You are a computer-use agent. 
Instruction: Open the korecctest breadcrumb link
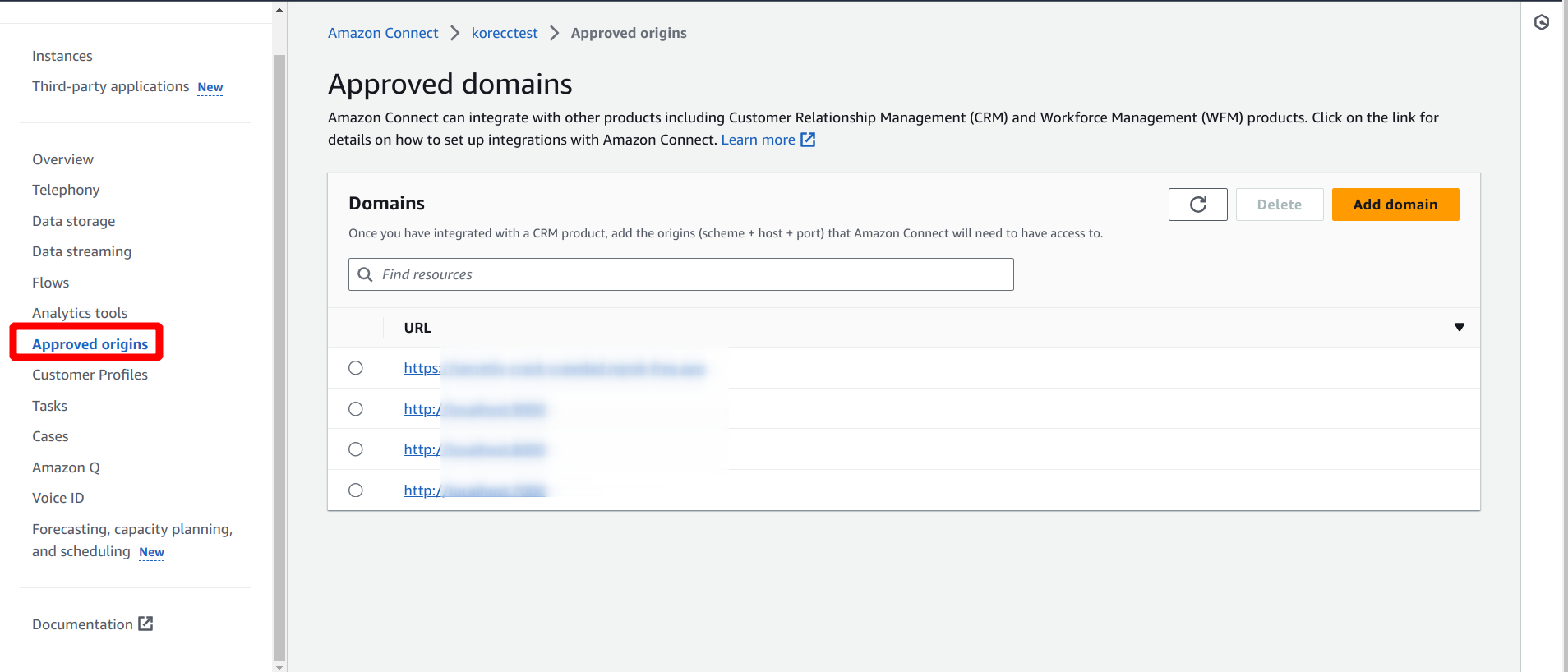tap(504, 33)
